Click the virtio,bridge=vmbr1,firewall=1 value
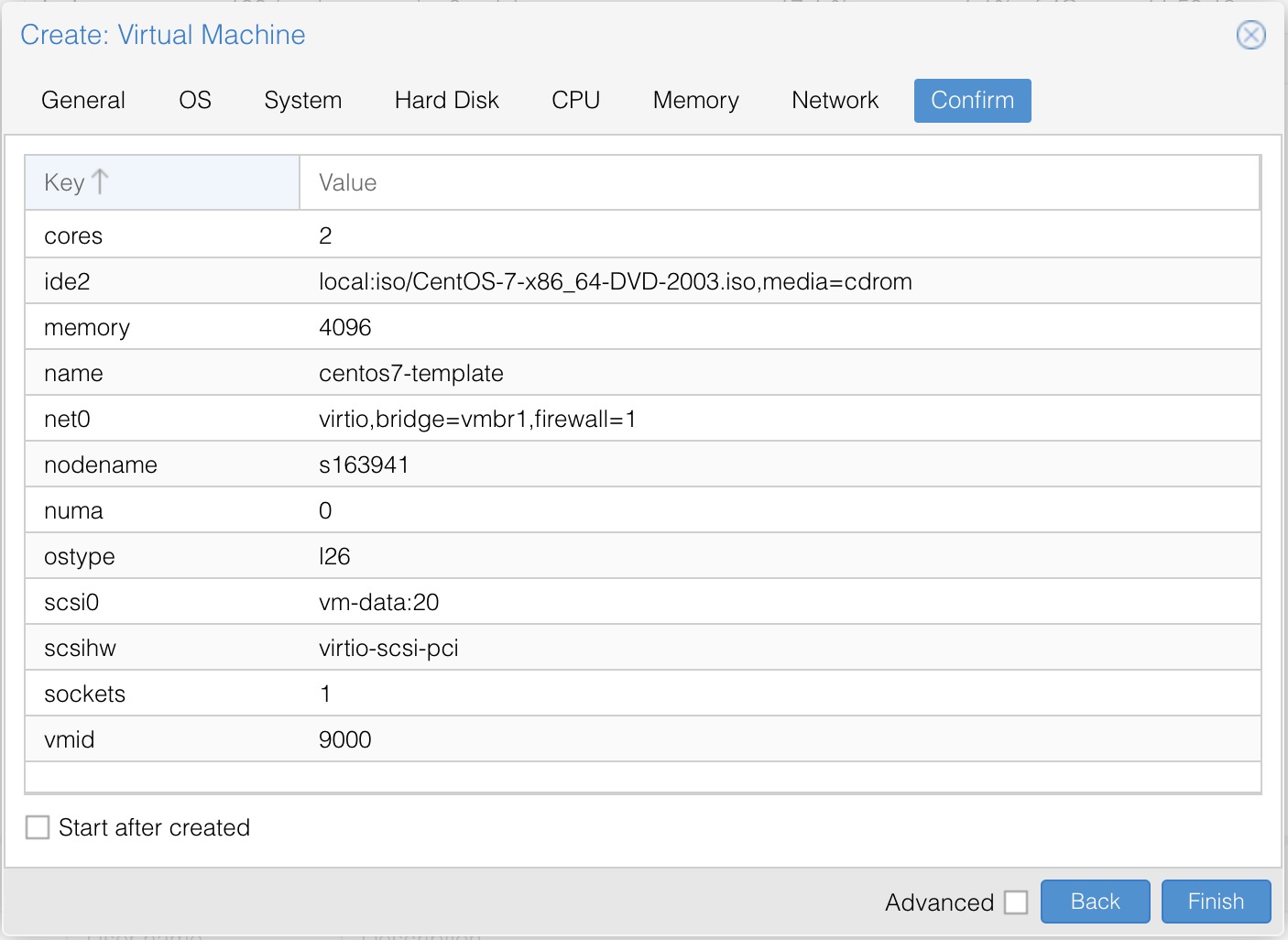Image resolution: width=1288 pixels, height=940 pixels. pyautogui.click(x=477, y=419)
